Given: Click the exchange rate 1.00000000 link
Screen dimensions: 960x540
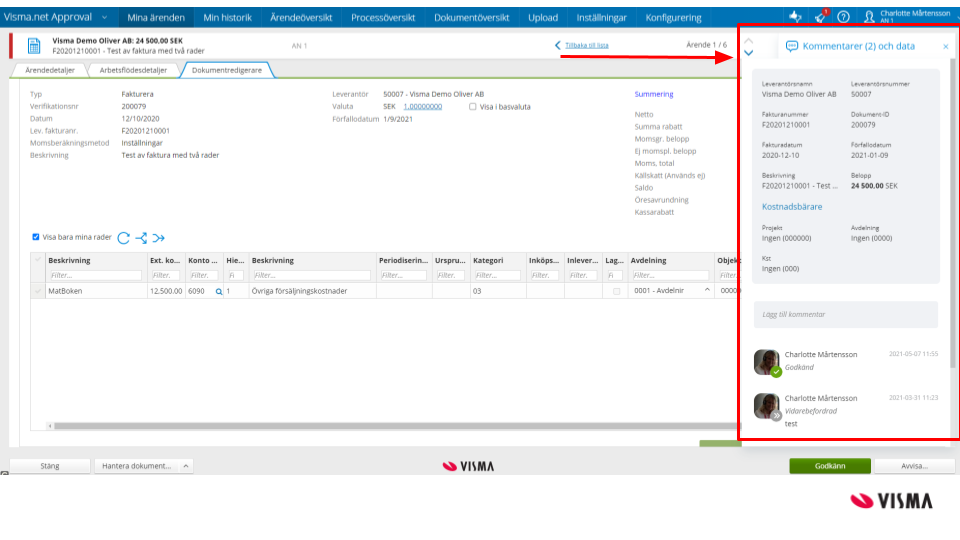Looking at the screenshot, I should [x=422, y=107].
